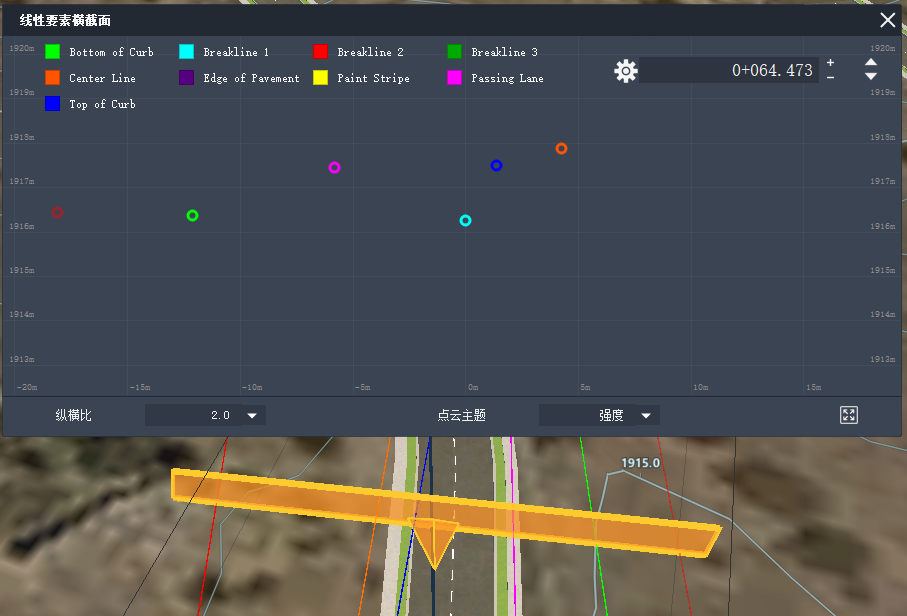Select the Edge of Pavement legend label
The width and height of the screenshot is (907, 616).
[251, 78]
